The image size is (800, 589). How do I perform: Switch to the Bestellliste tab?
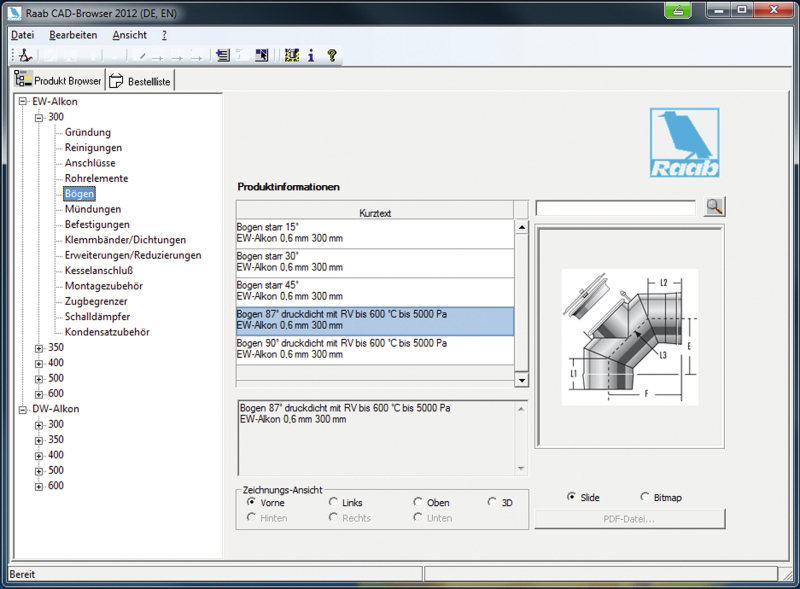[140, 81]
